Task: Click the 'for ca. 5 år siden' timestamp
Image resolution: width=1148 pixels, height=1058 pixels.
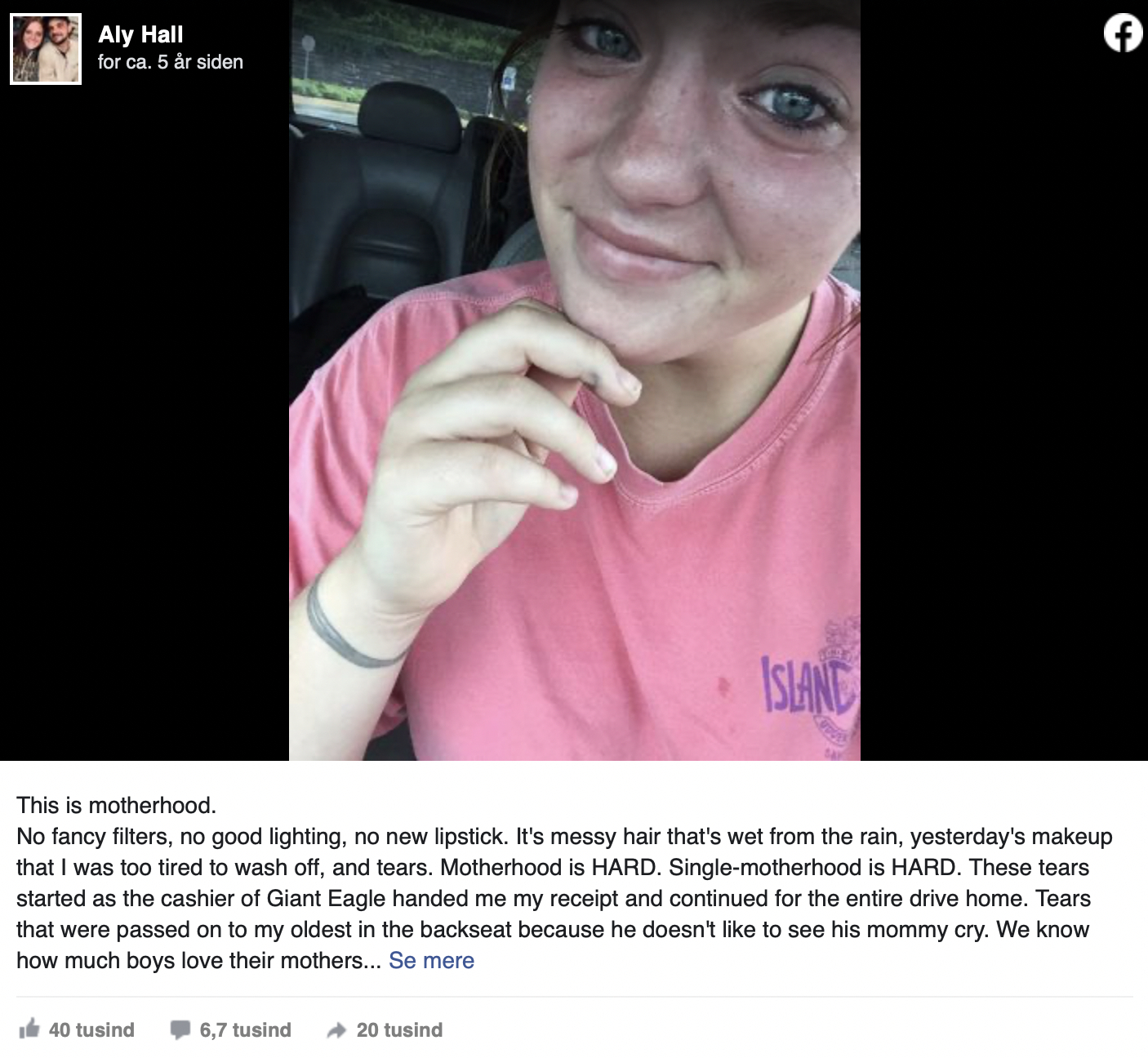Action: 171,62
